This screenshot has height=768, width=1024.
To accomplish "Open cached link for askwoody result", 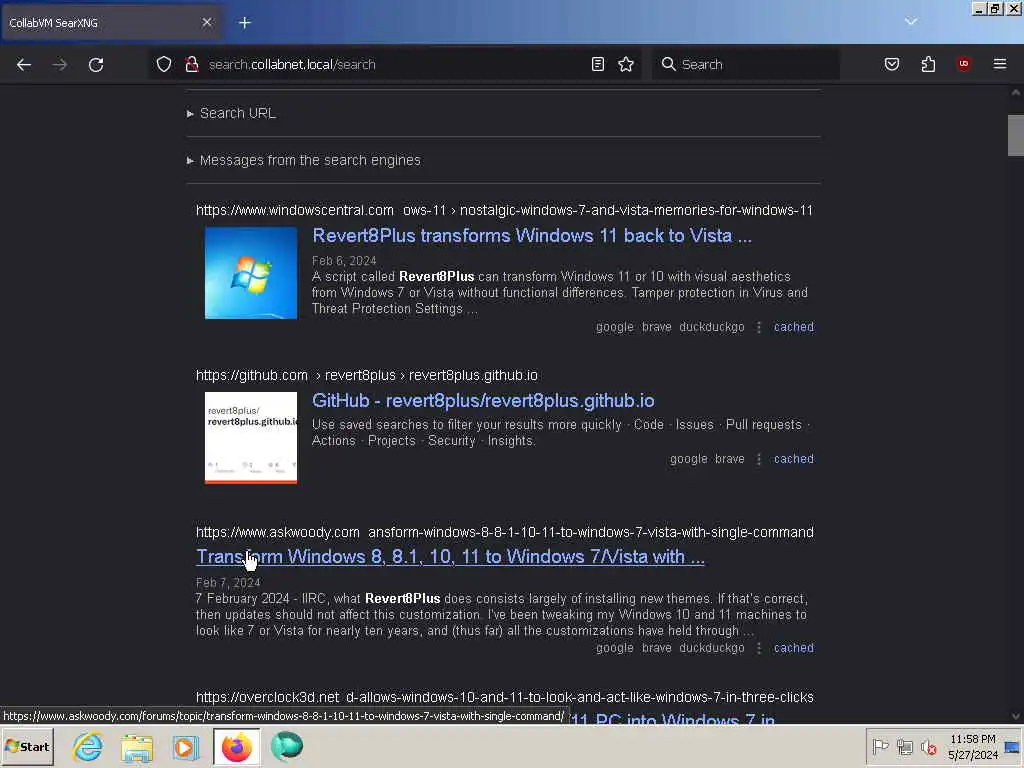I will coord(793,648).
